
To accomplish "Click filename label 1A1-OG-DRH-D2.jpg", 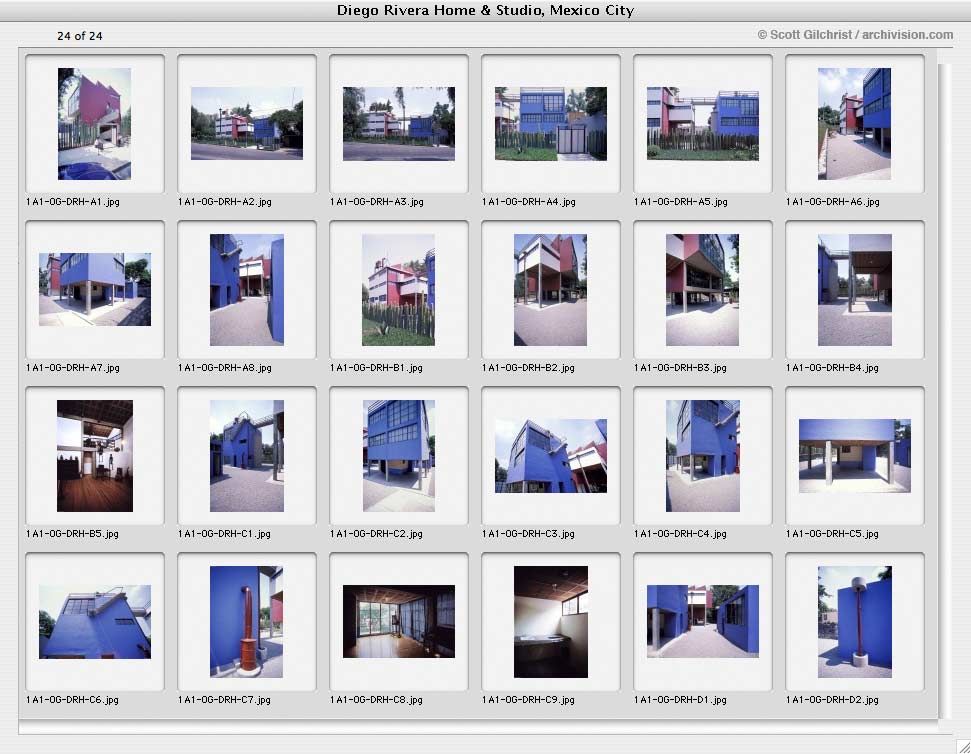I will click(x=832, y=700).
